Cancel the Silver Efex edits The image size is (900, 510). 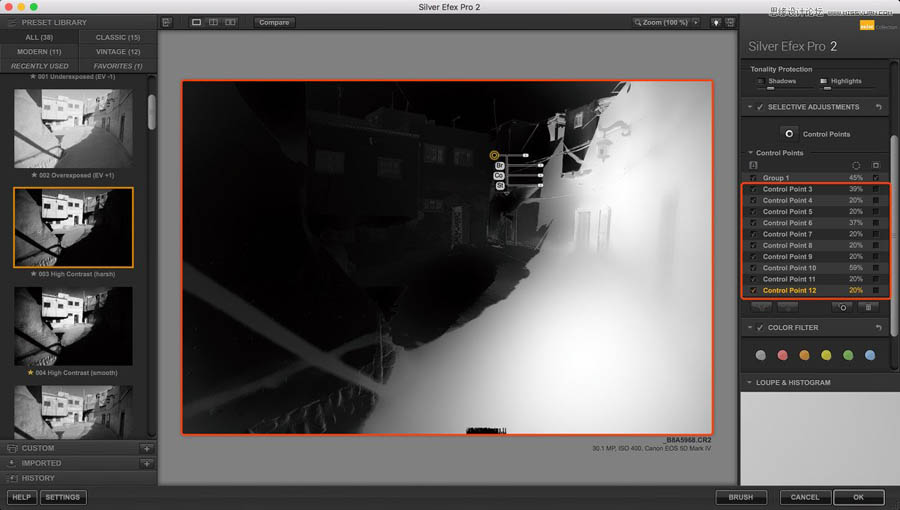(805, 497)
